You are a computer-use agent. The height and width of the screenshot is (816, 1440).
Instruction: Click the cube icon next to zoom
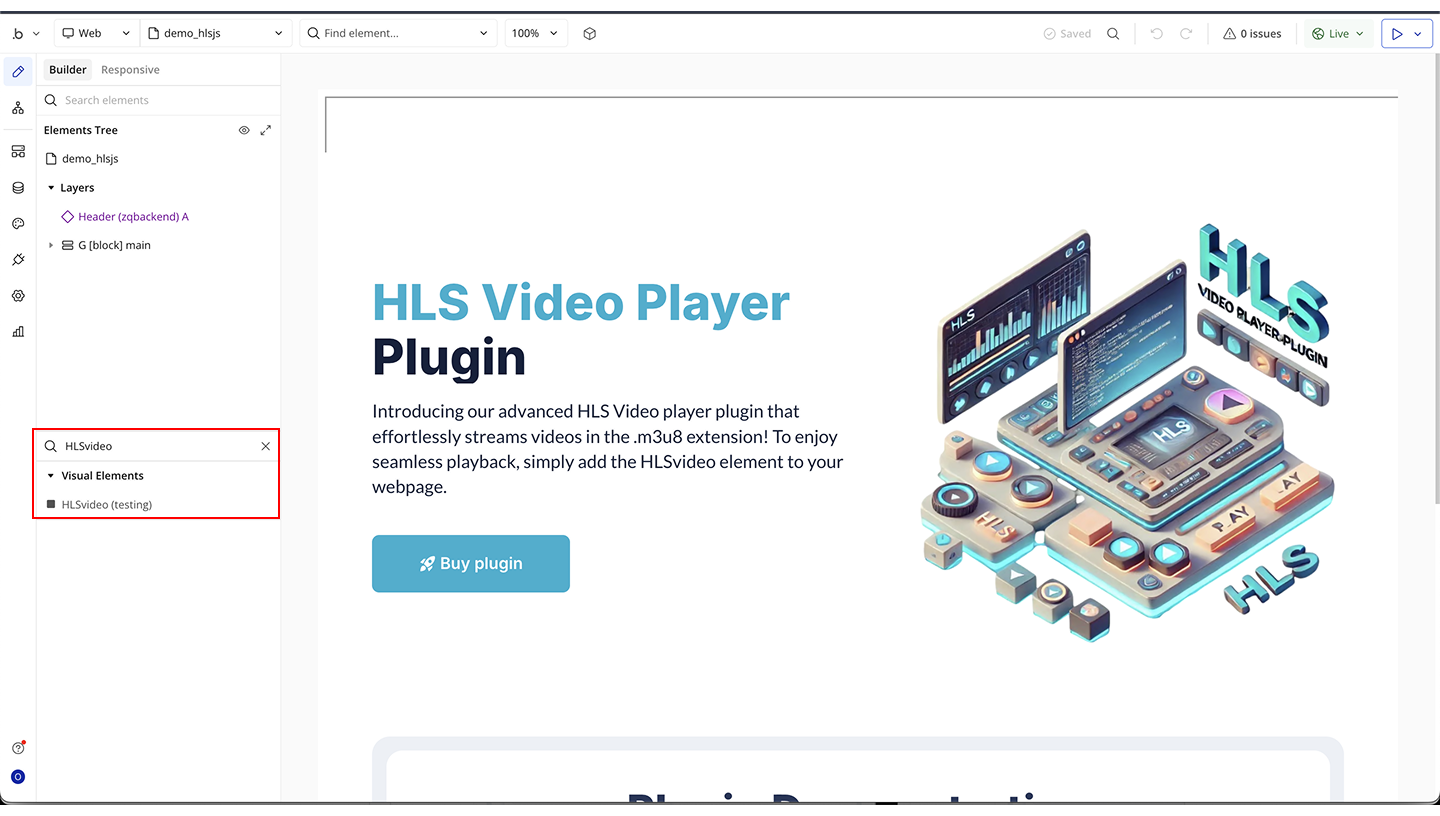(590, 33)
